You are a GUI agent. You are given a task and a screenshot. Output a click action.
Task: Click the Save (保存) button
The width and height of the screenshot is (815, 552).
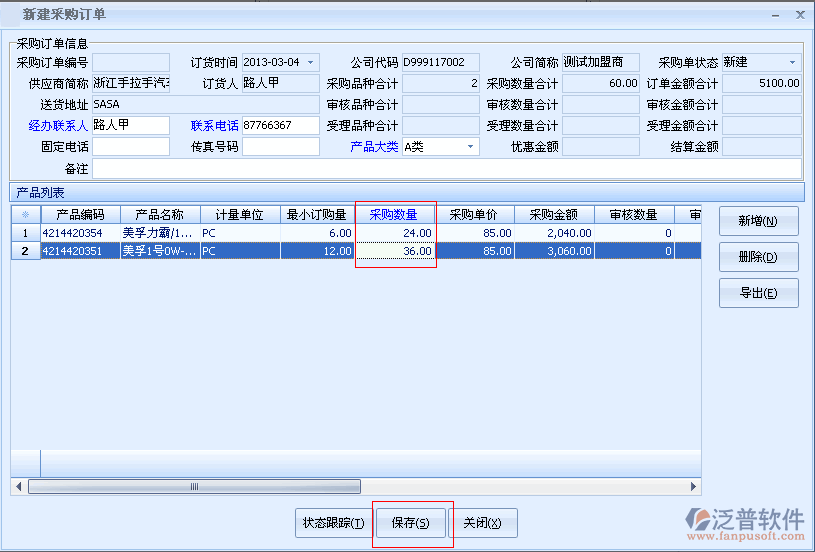tap(410, 523)
